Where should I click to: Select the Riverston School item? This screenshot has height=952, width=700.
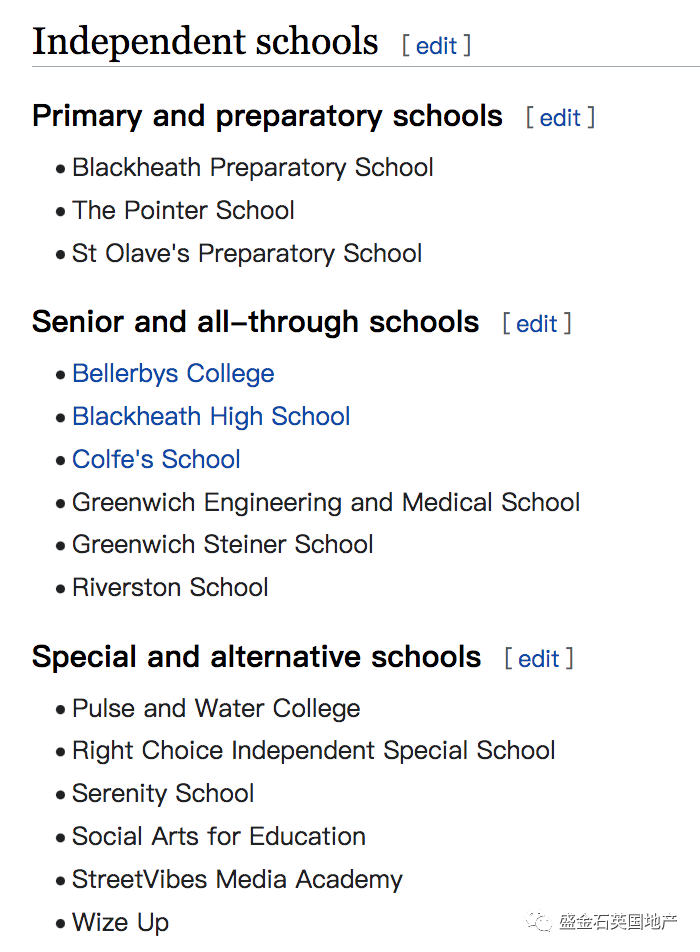click(170, 588)
